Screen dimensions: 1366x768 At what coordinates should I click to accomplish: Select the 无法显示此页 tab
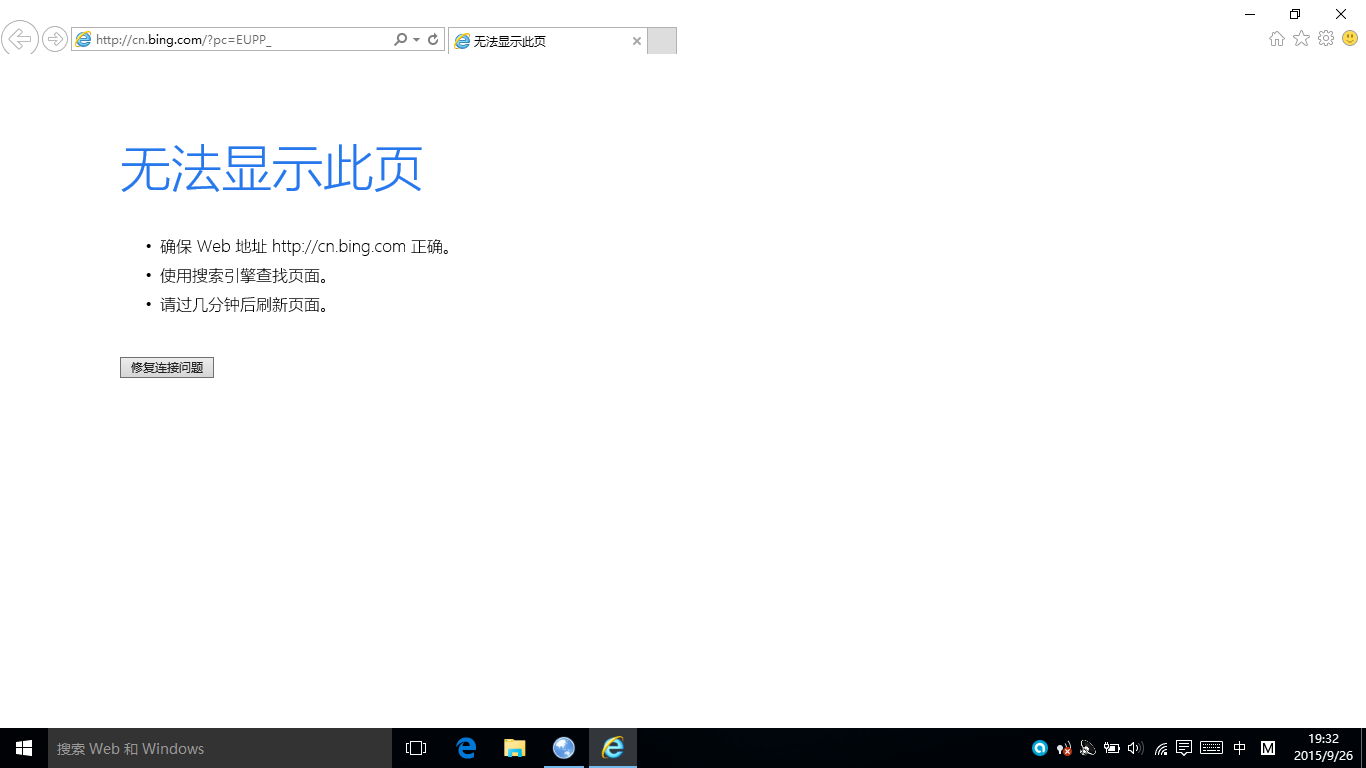click(540, 41)
